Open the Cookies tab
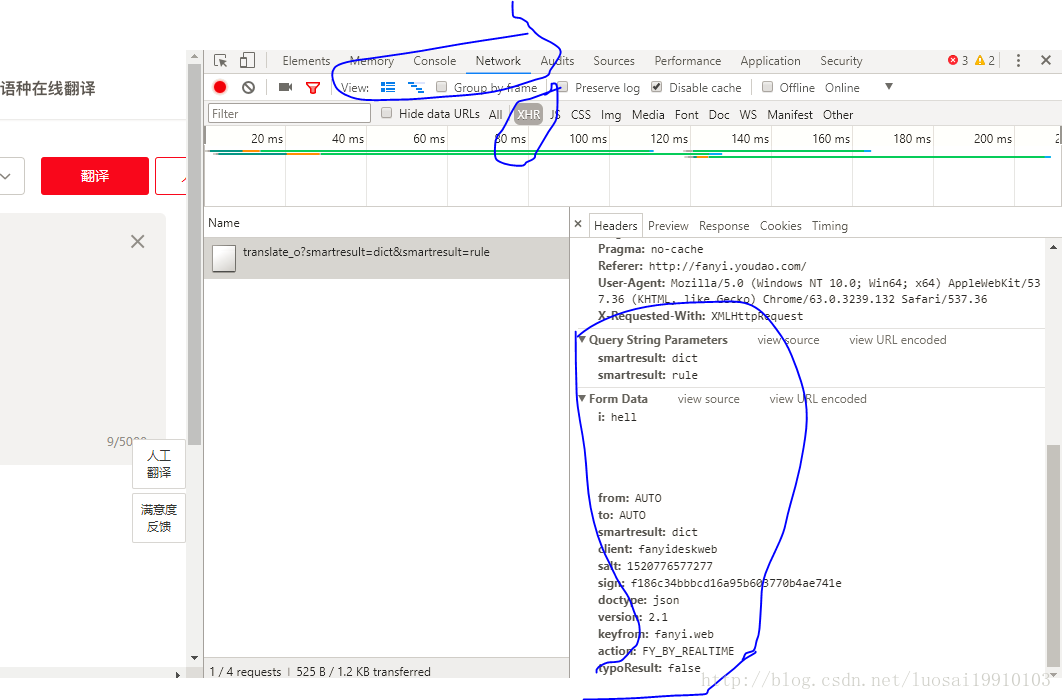 click(x=780, y=225)
